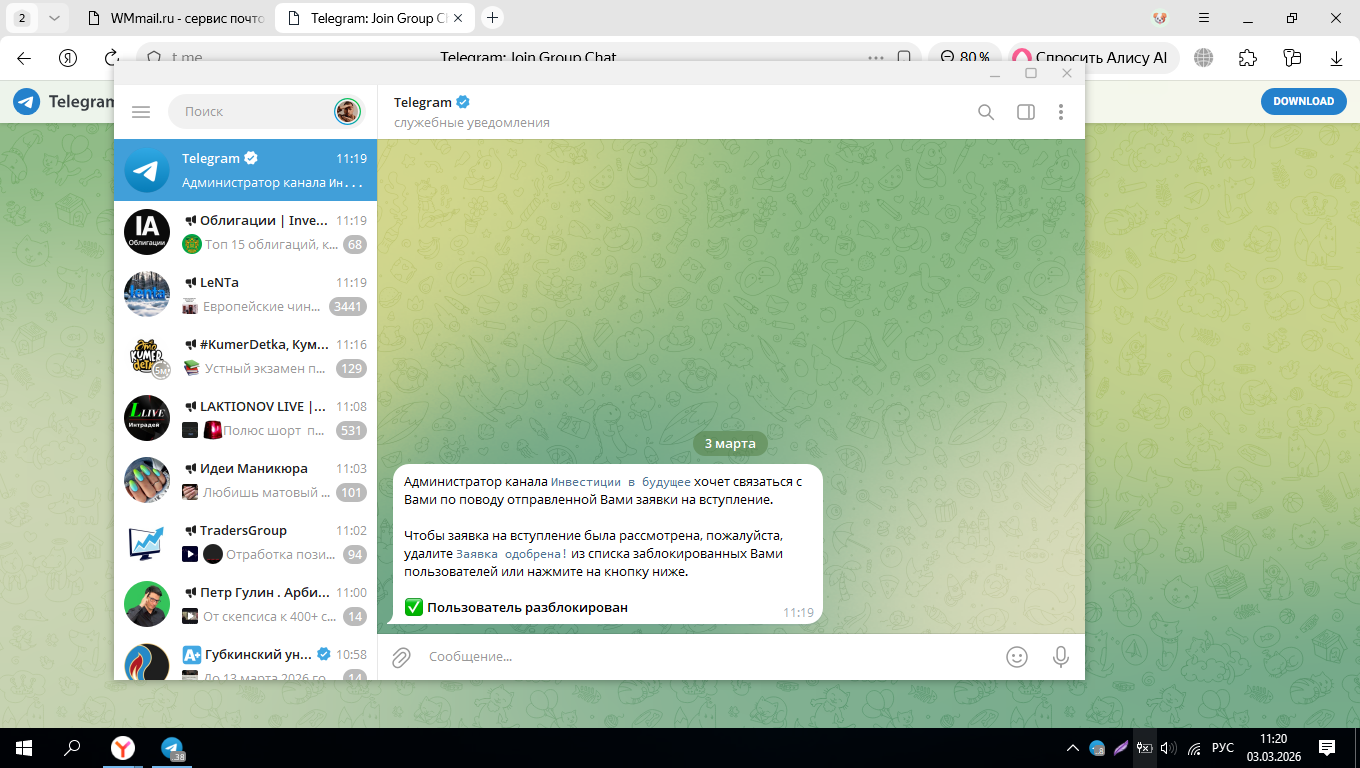1360x768 pixels.
Task: Click the globe icon in the browser toolbar
Action: (1204, 58)
